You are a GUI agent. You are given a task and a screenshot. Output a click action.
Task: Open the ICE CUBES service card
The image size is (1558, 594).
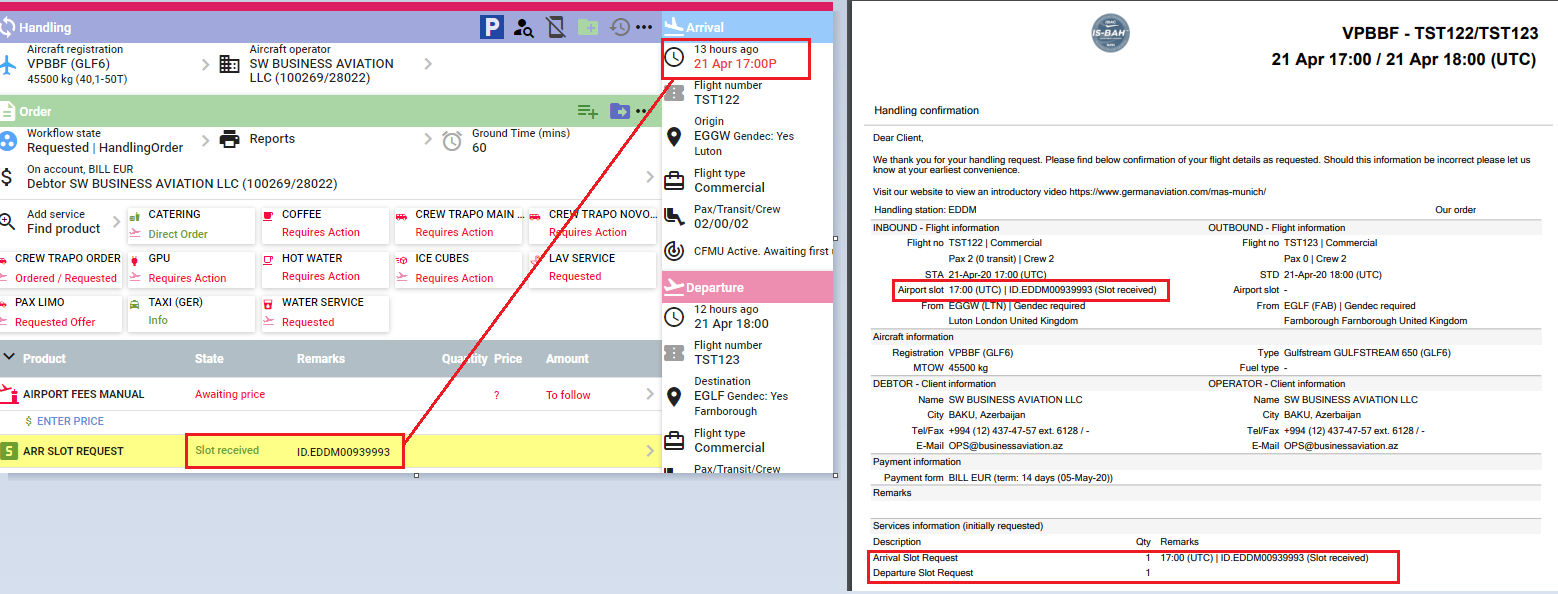tap(458, 268)
